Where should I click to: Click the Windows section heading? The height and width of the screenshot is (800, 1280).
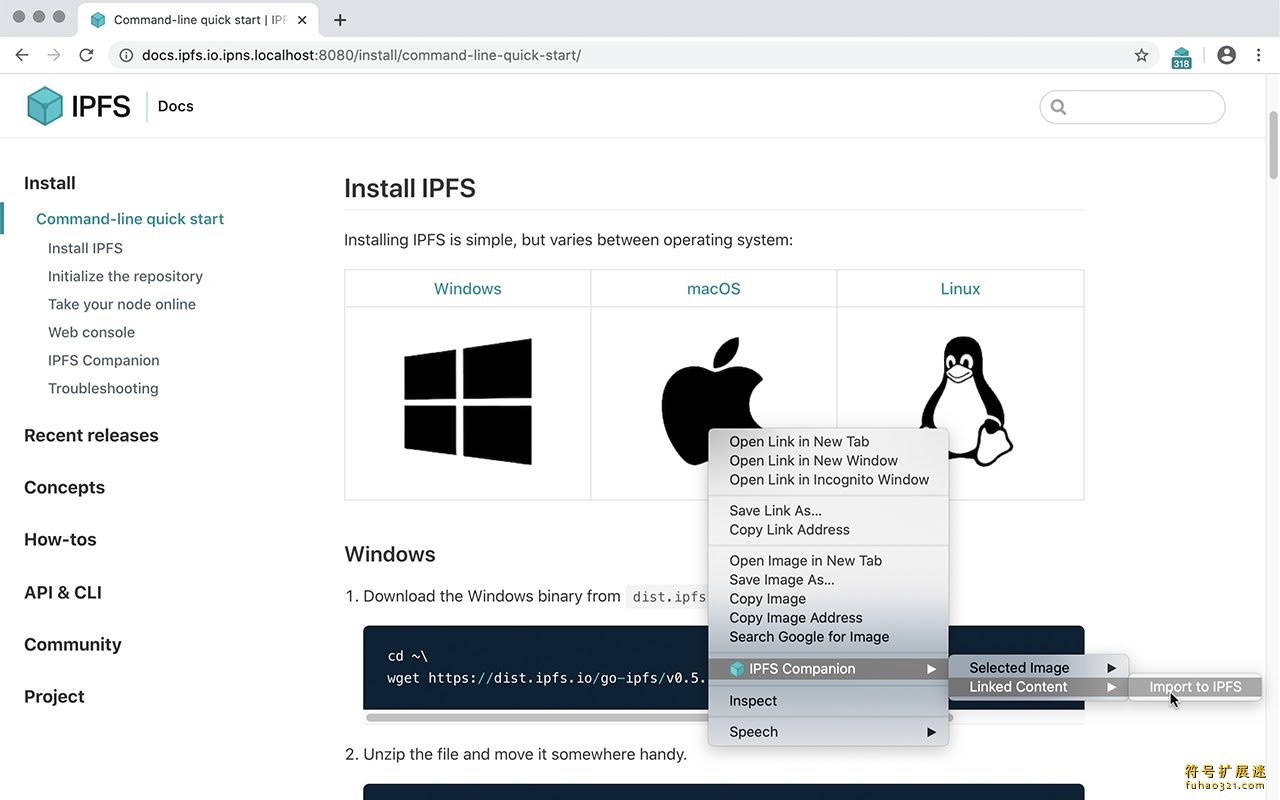[x=390, y=554]
